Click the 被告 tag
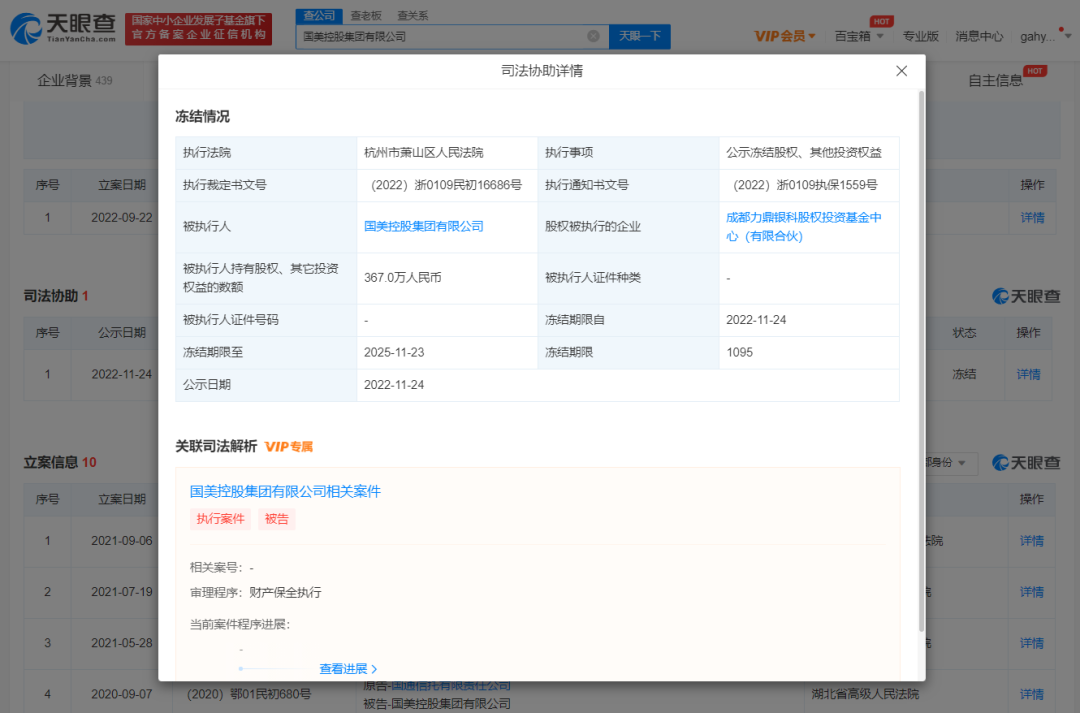Viewport: 1080px width, 713px height. [x=277, y=519]
